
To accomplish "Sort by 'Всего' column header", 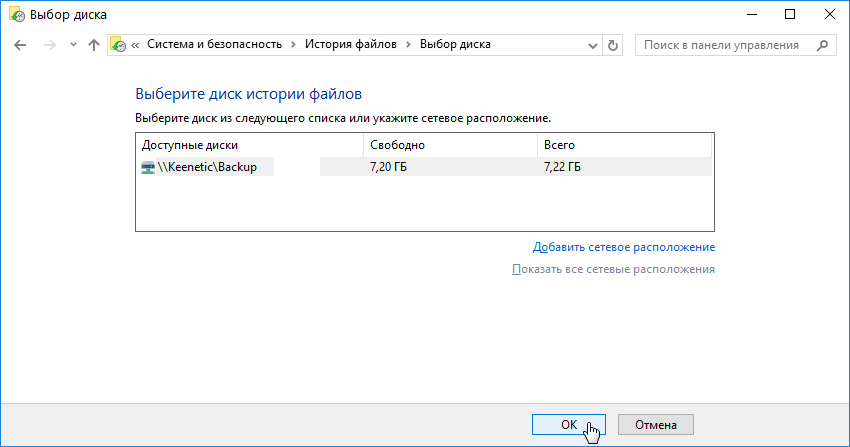I will [x=624, y=145].
